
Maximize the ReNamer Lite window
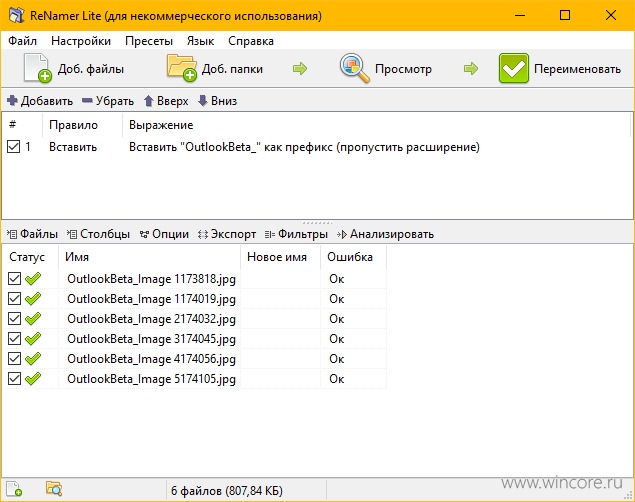pyautogui.click(x=565, y=15)
